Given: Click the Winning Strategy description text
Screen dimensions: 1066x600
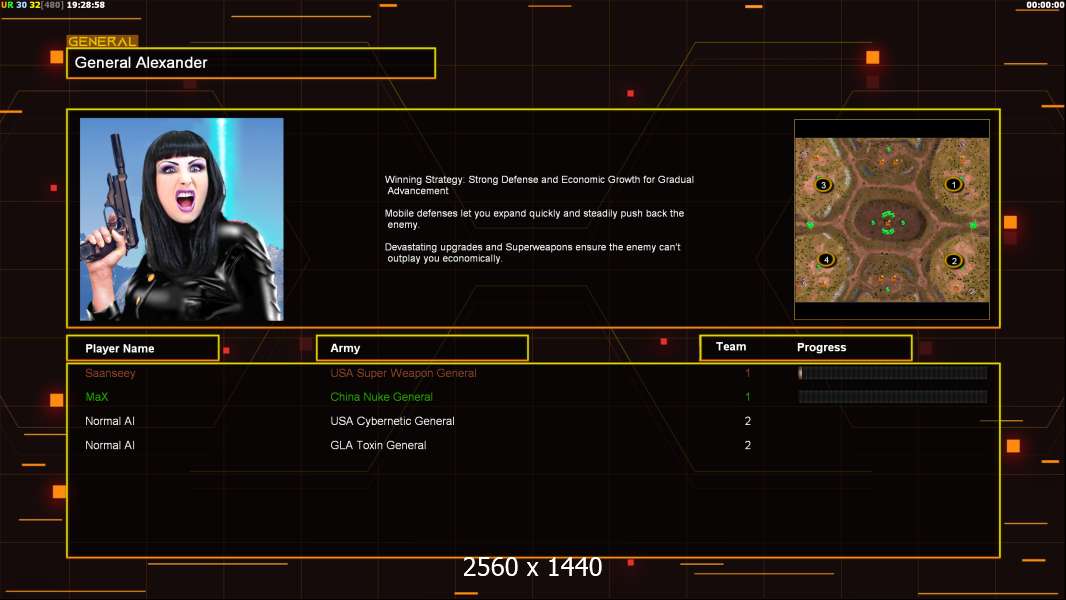Looking at the screenshot, I should point(539,185).
